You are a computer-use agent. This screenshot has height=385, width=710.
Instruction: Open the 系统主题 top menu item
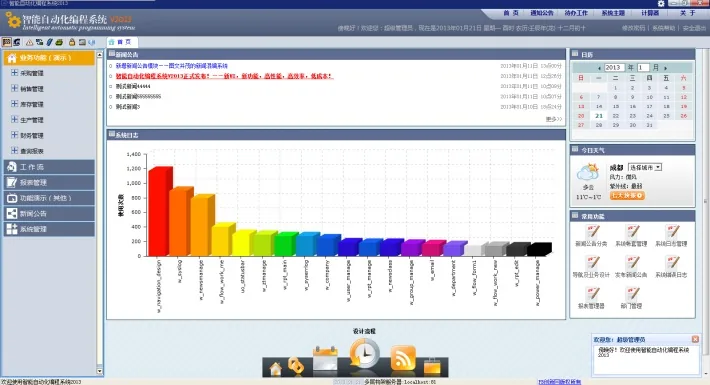(613, 13)
